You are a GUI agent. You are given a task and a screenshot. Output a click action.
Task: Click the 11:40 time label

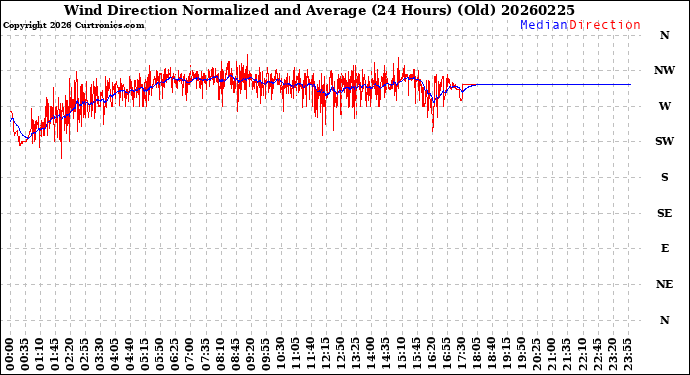tap(310, 354)
